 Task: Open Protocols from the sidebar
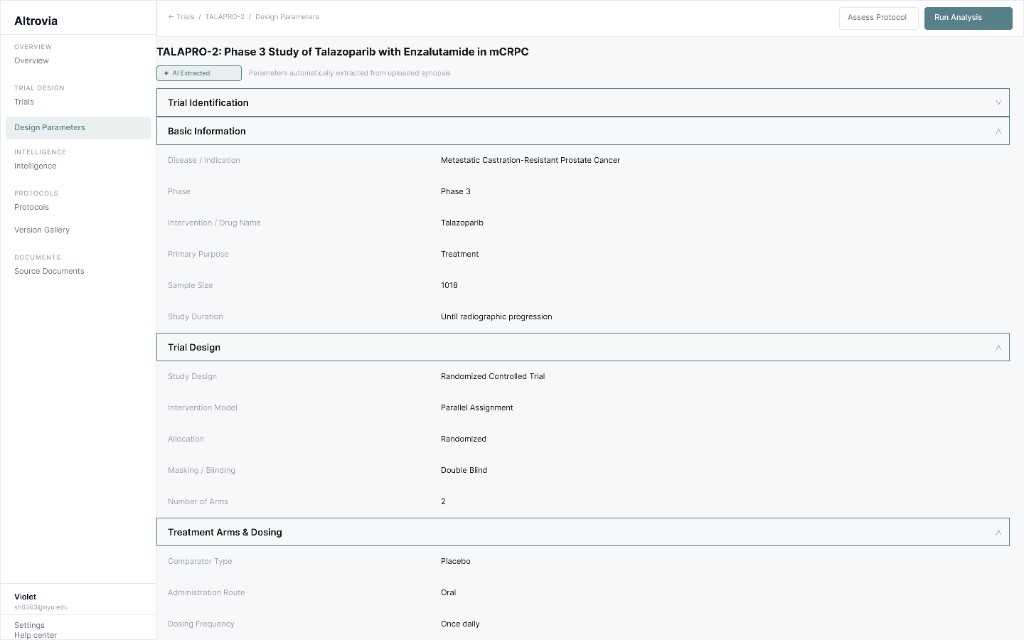31,207
